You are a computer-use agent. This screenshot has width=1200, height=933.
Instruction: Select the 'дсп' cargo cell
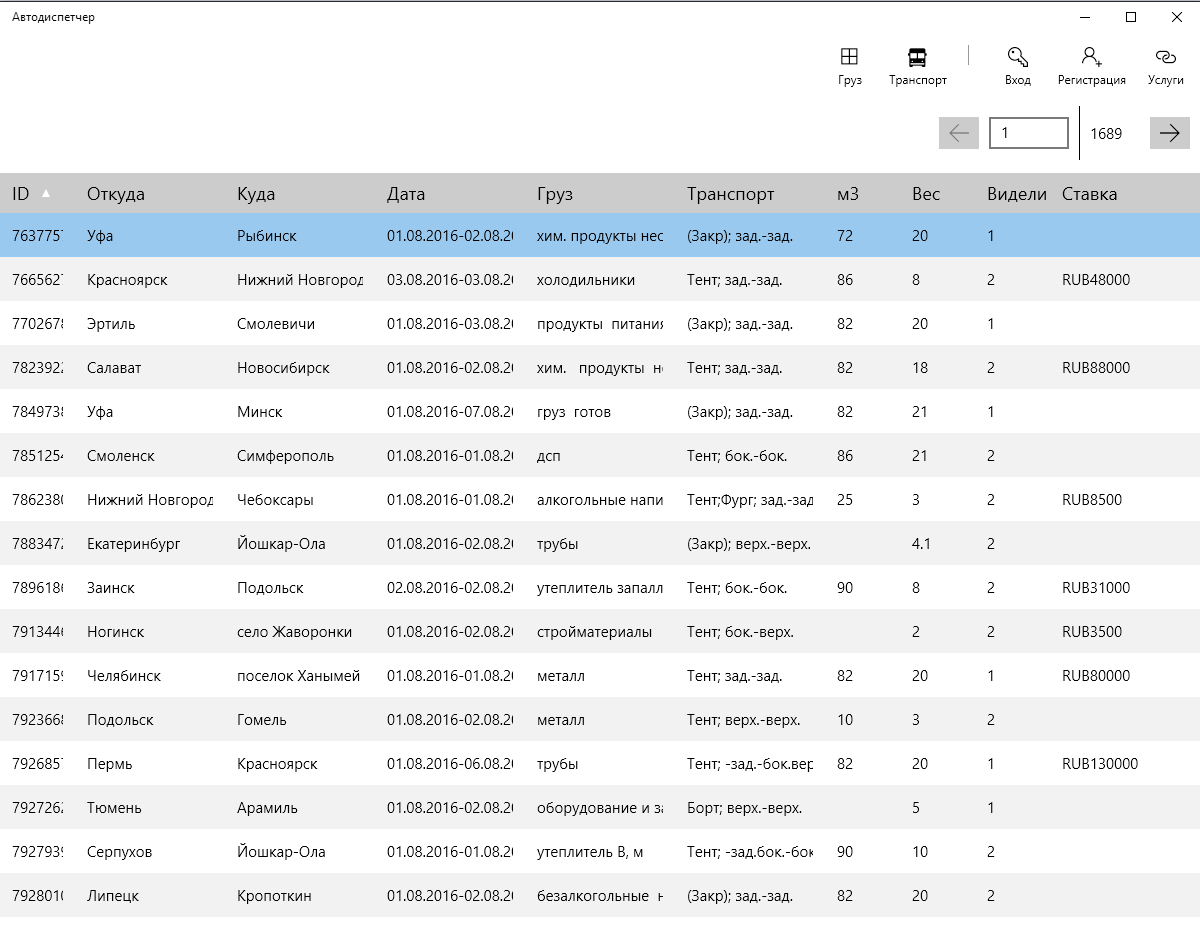click(548, 456)
